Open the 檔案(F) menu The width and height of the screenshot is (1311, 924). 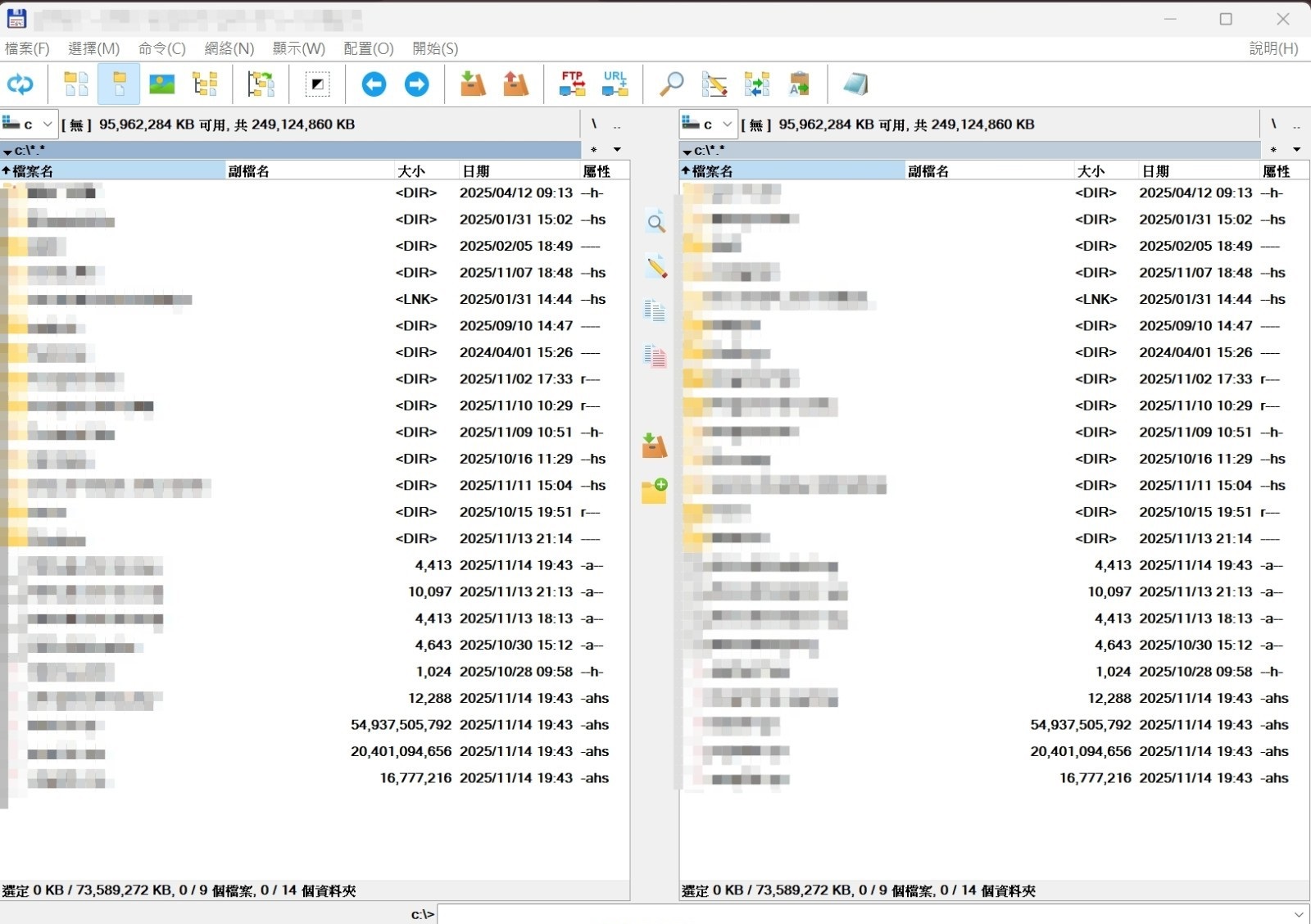(x=27, y=48)
